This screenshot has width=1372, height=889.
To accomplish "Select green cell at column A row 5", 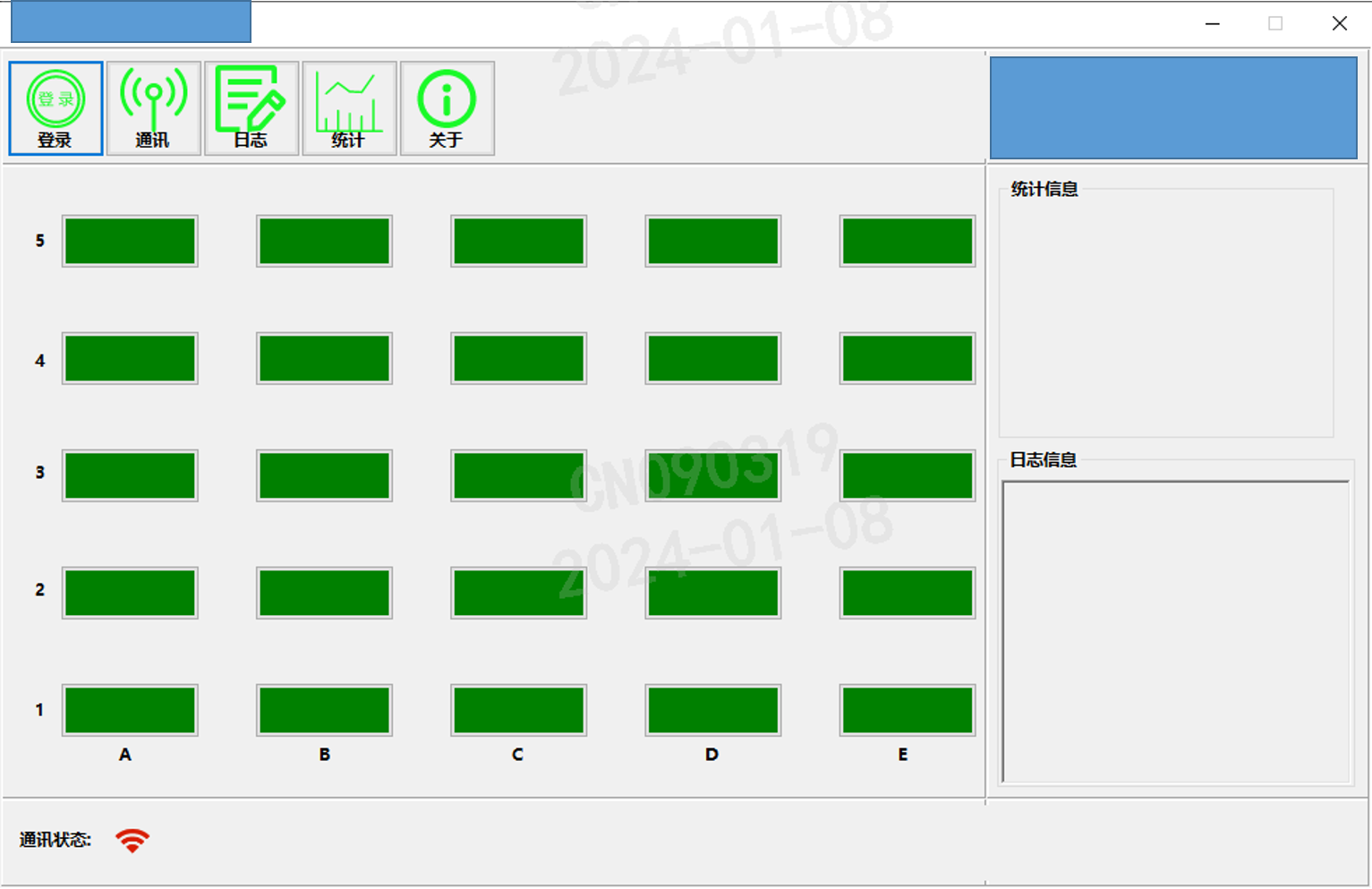I will point(130,241).
